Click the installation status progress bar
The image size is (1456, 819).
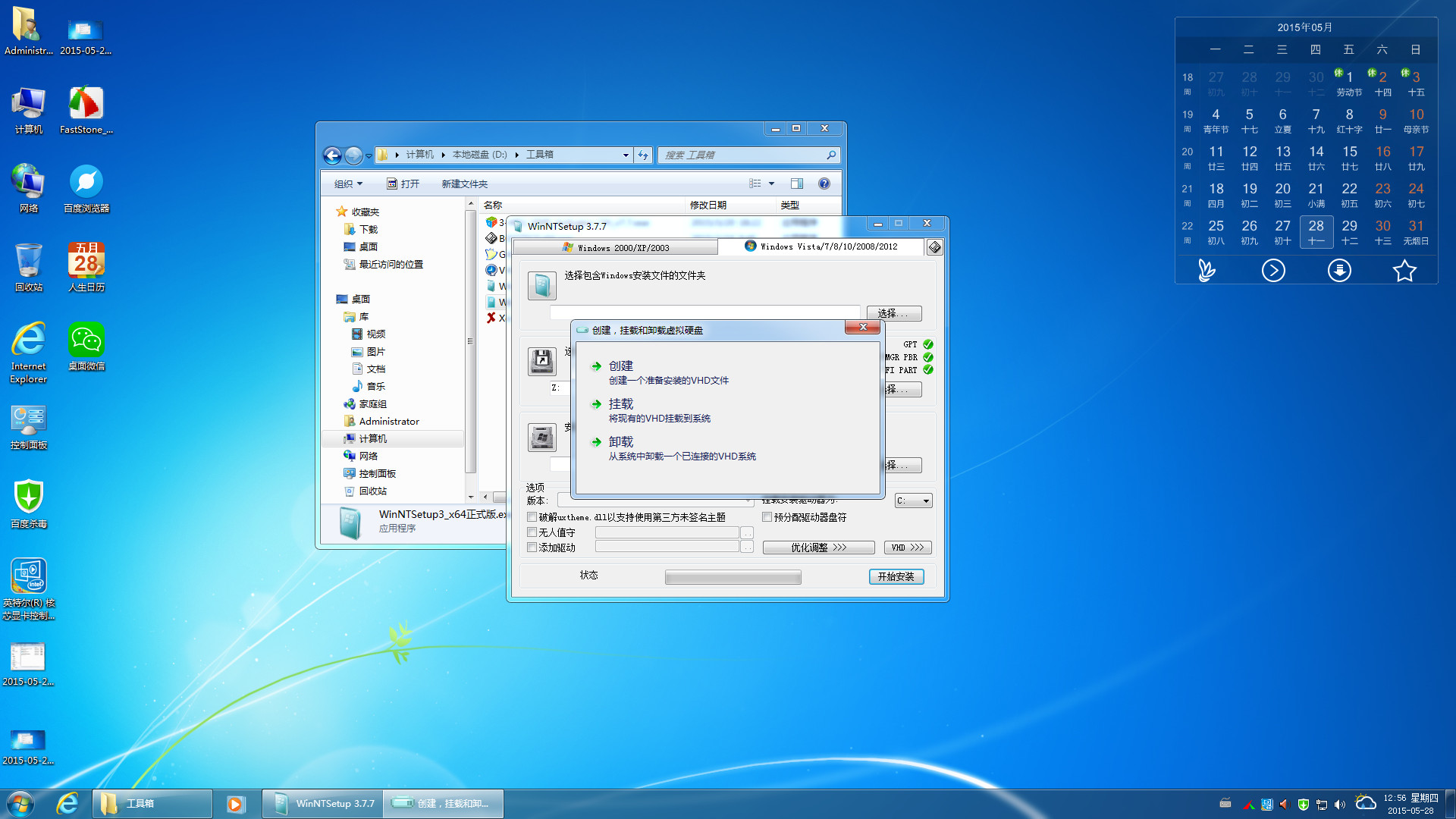pos(733,578)
